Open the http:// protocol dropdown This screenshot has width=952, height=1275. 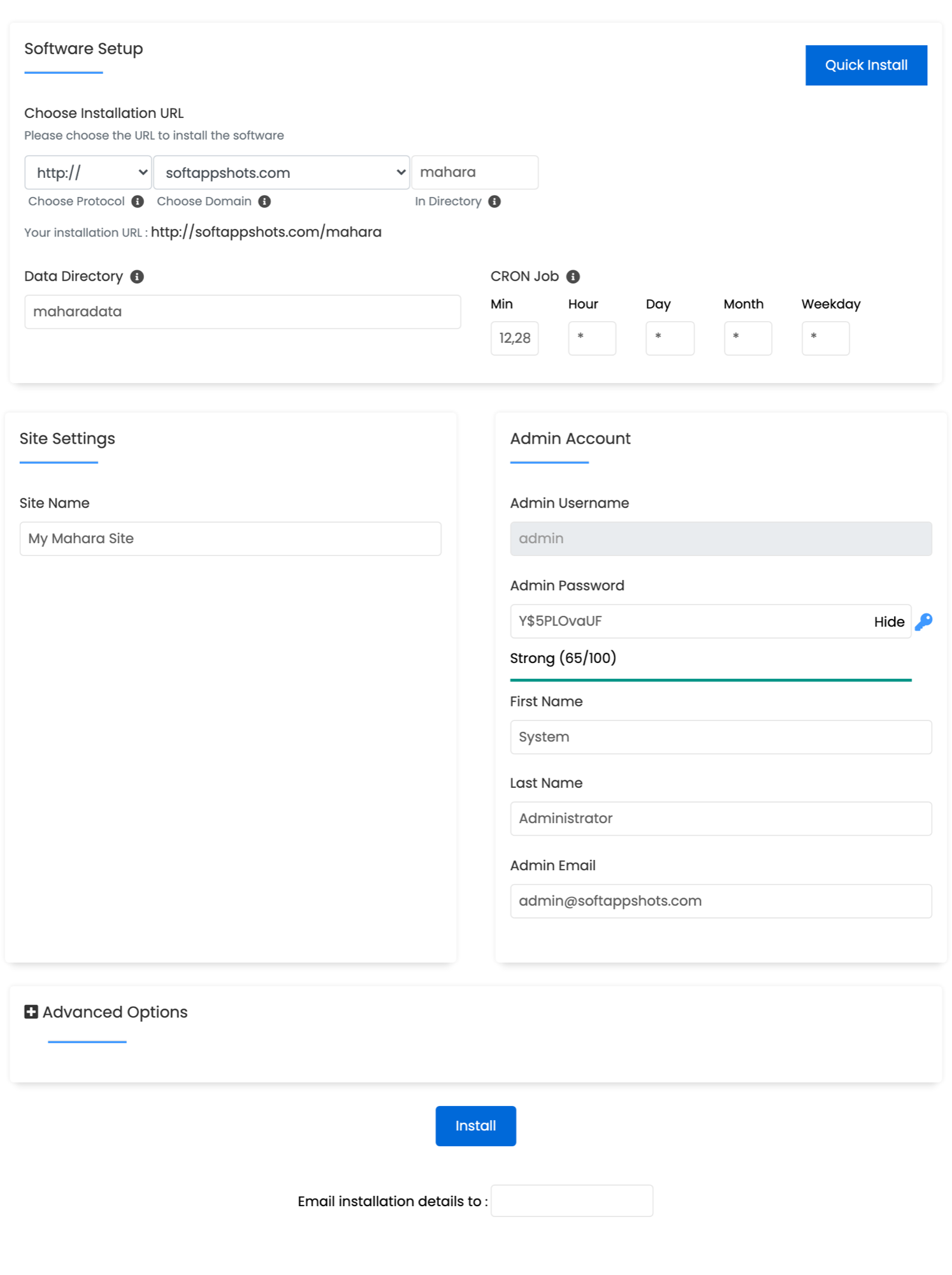point(88,173)
